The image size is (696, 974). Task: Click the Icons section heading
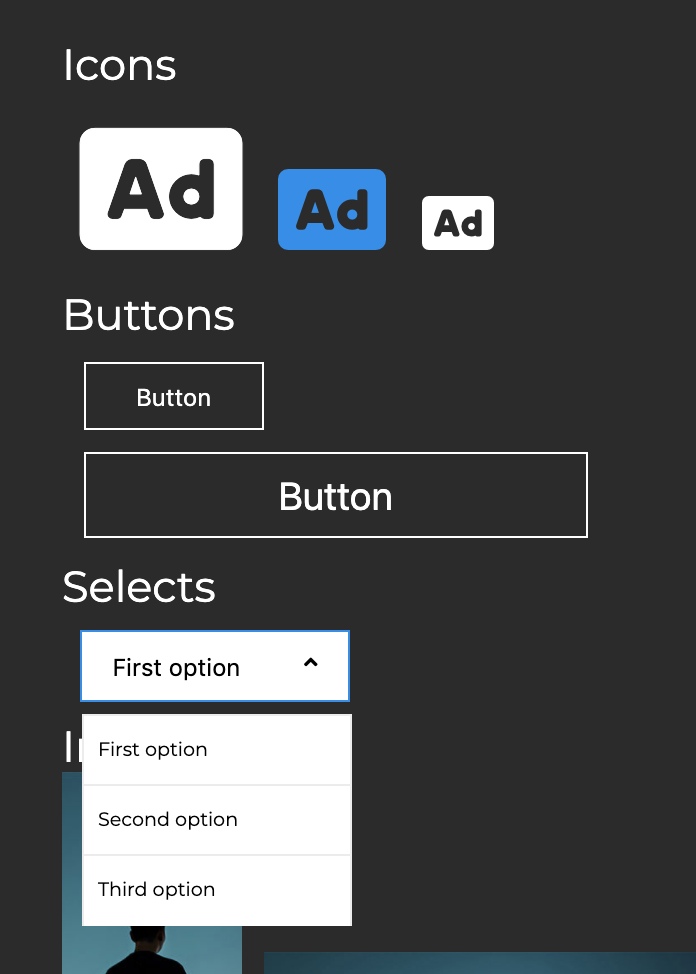tap(119, 66)
